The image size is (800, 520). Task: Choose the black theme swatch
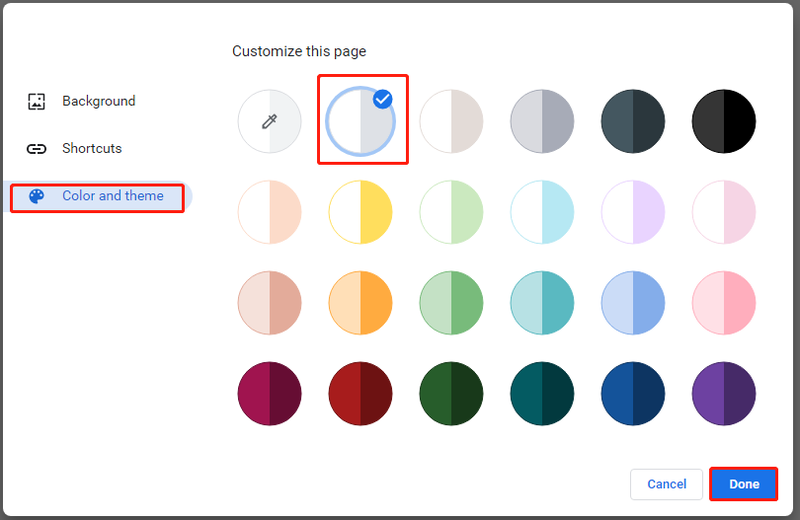pos(723,121)
